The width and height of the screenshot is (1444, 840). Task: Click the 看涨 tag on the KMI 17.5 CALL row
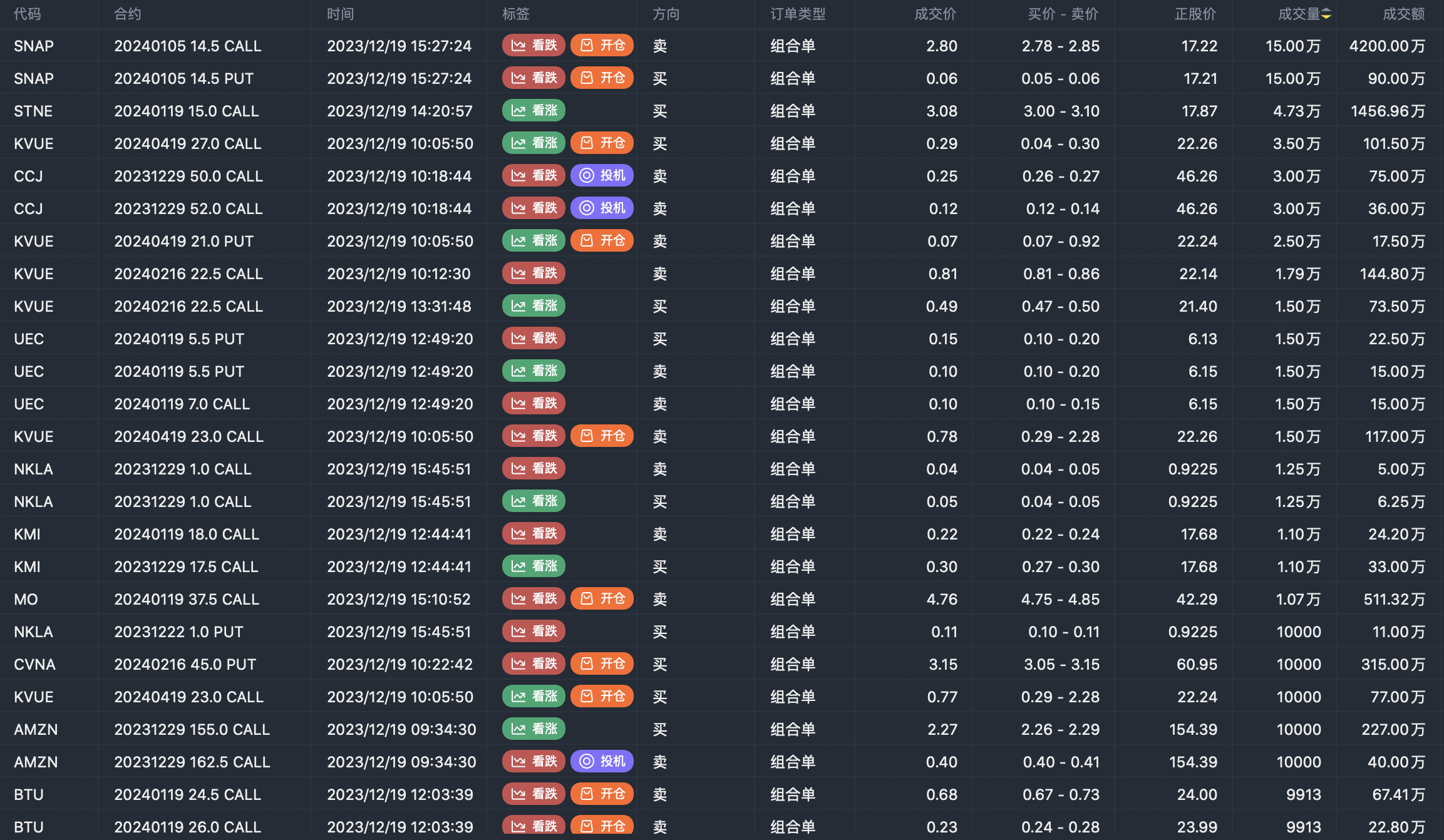[534, 566]
